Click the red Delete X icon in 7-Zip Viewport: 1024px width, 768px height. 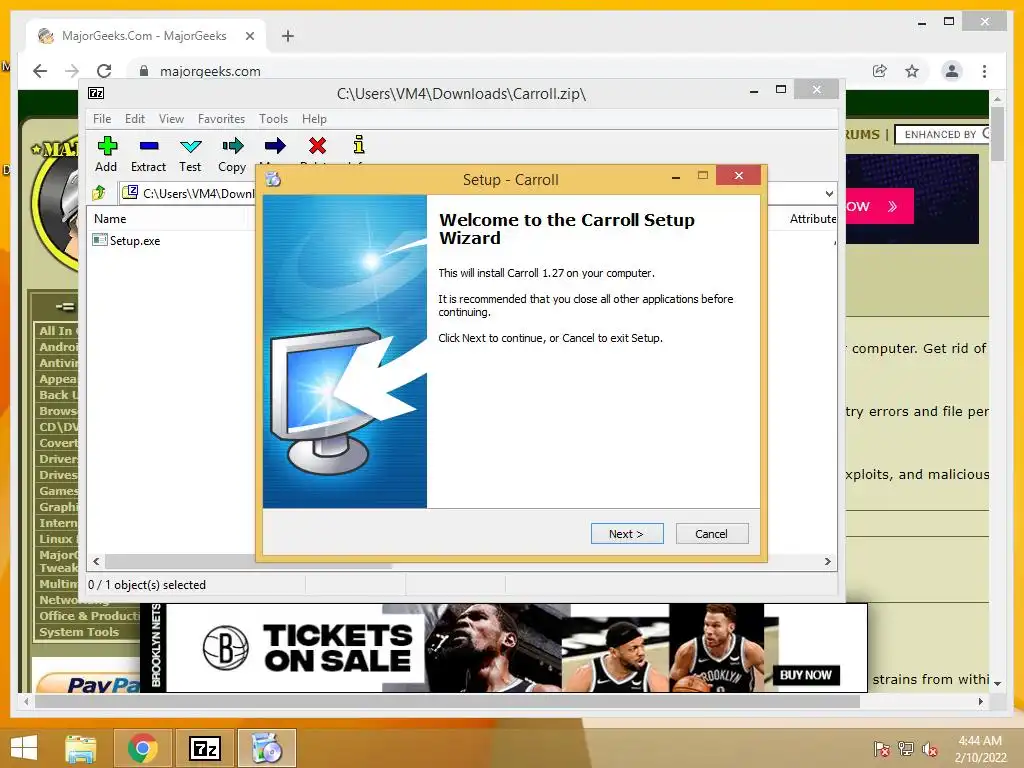(317, 146)
